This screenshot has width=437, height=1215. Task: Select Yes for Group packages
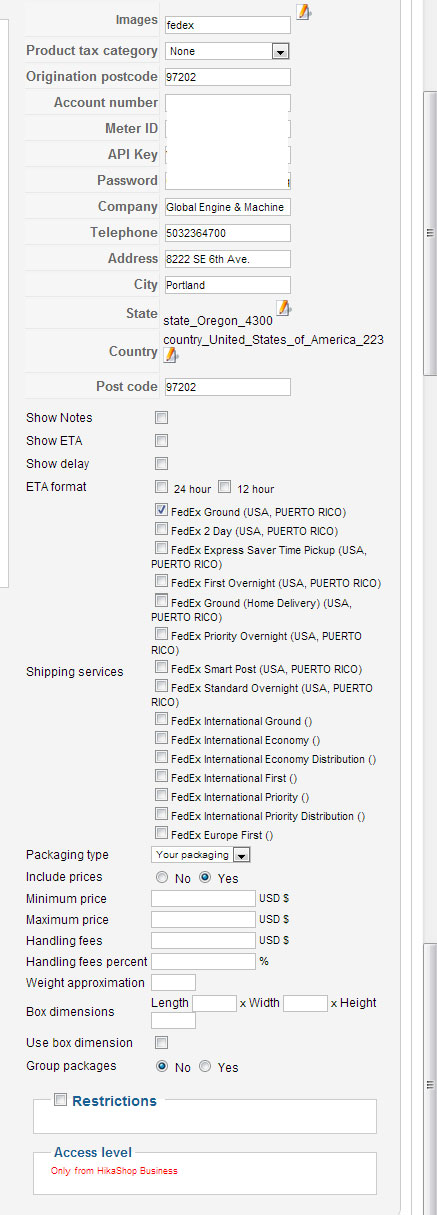(206, 1067)
